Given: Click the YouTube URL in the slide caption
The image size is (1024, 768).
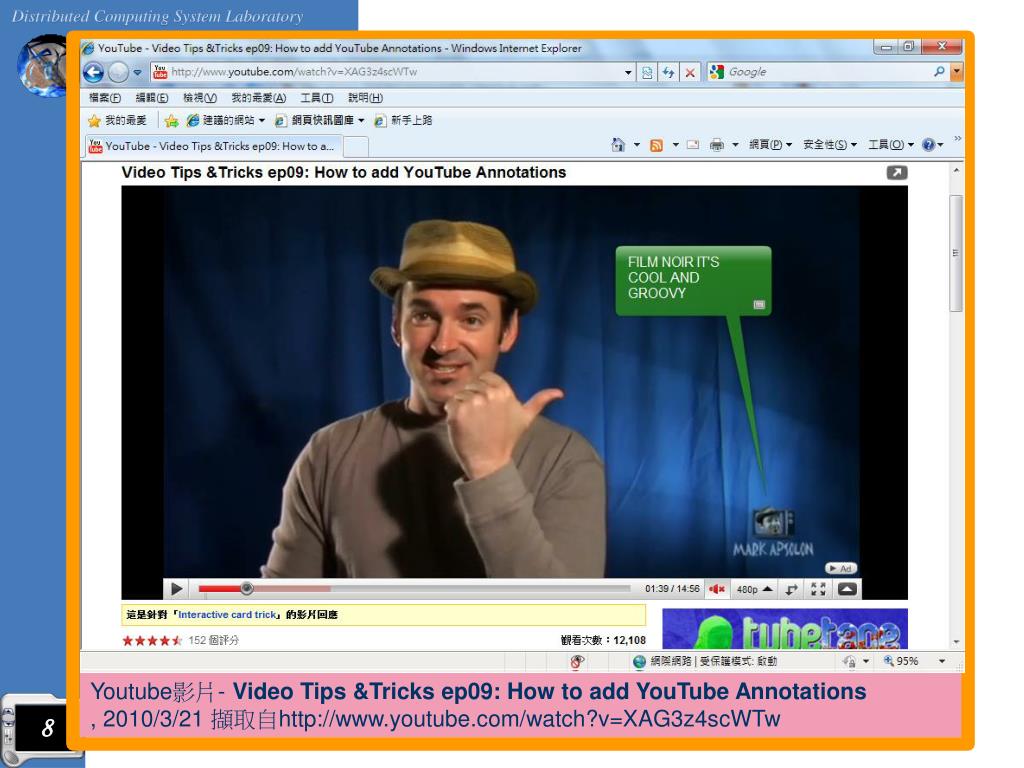Looking at the screenshot, I should pyautogui.click(x=529, y=719).
